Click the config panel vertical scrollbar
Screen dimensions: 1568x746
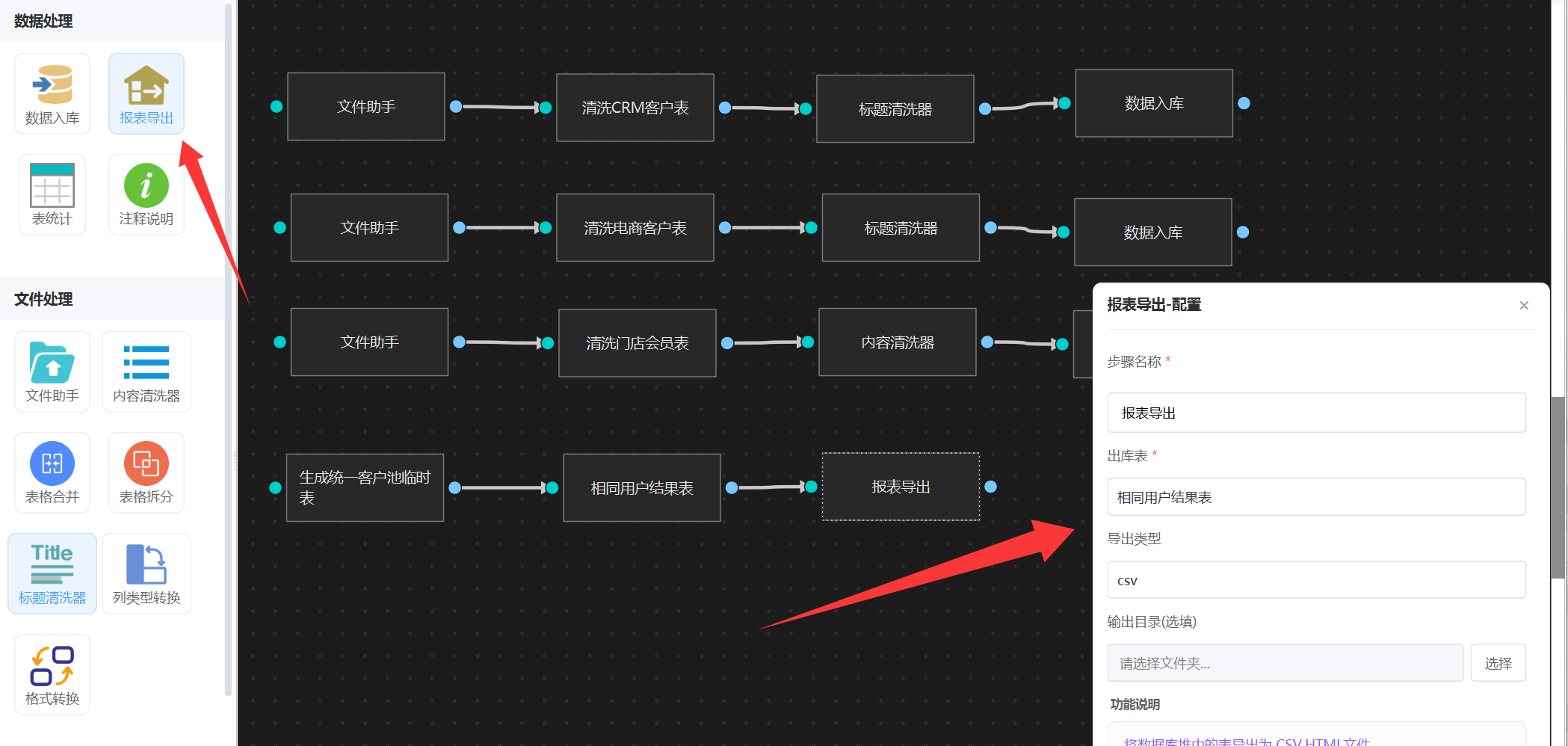[1558, 487]
